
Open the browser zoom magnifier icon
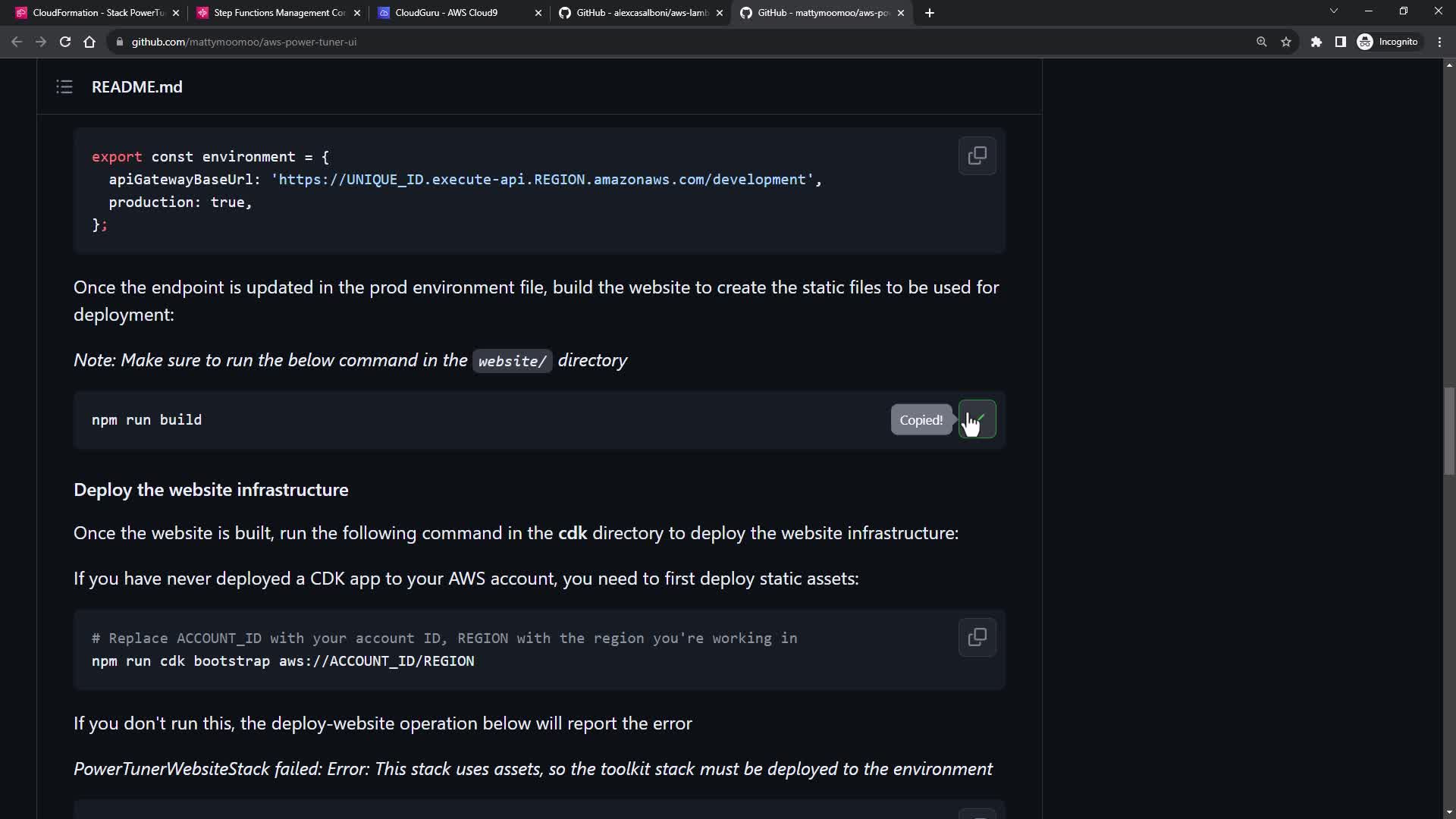(x=1262, y=42)
